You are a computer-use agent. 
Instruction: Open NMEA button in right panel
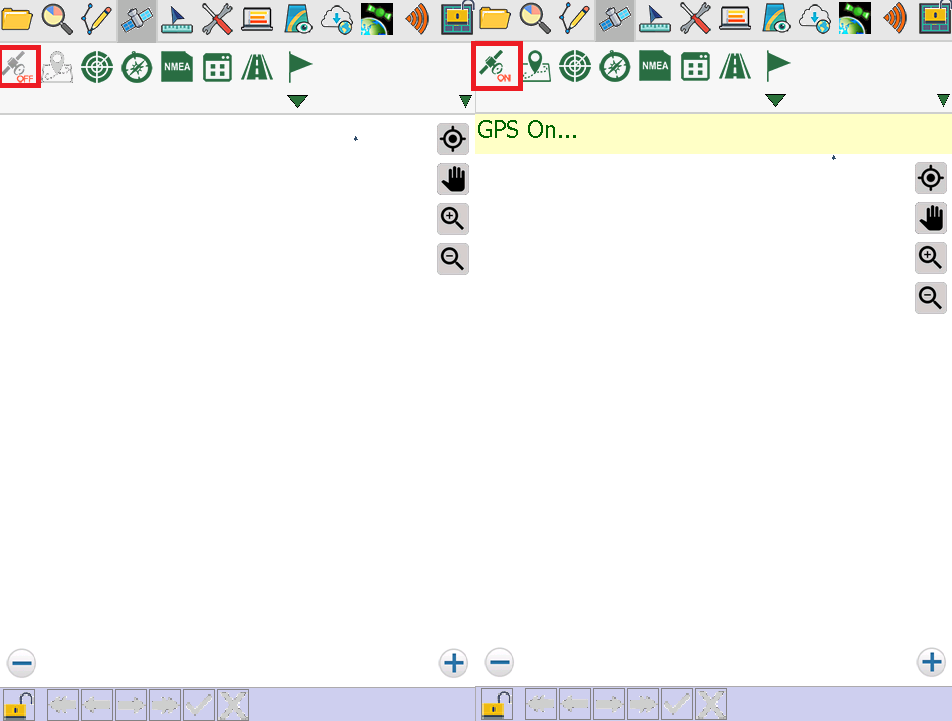point(655,66)
